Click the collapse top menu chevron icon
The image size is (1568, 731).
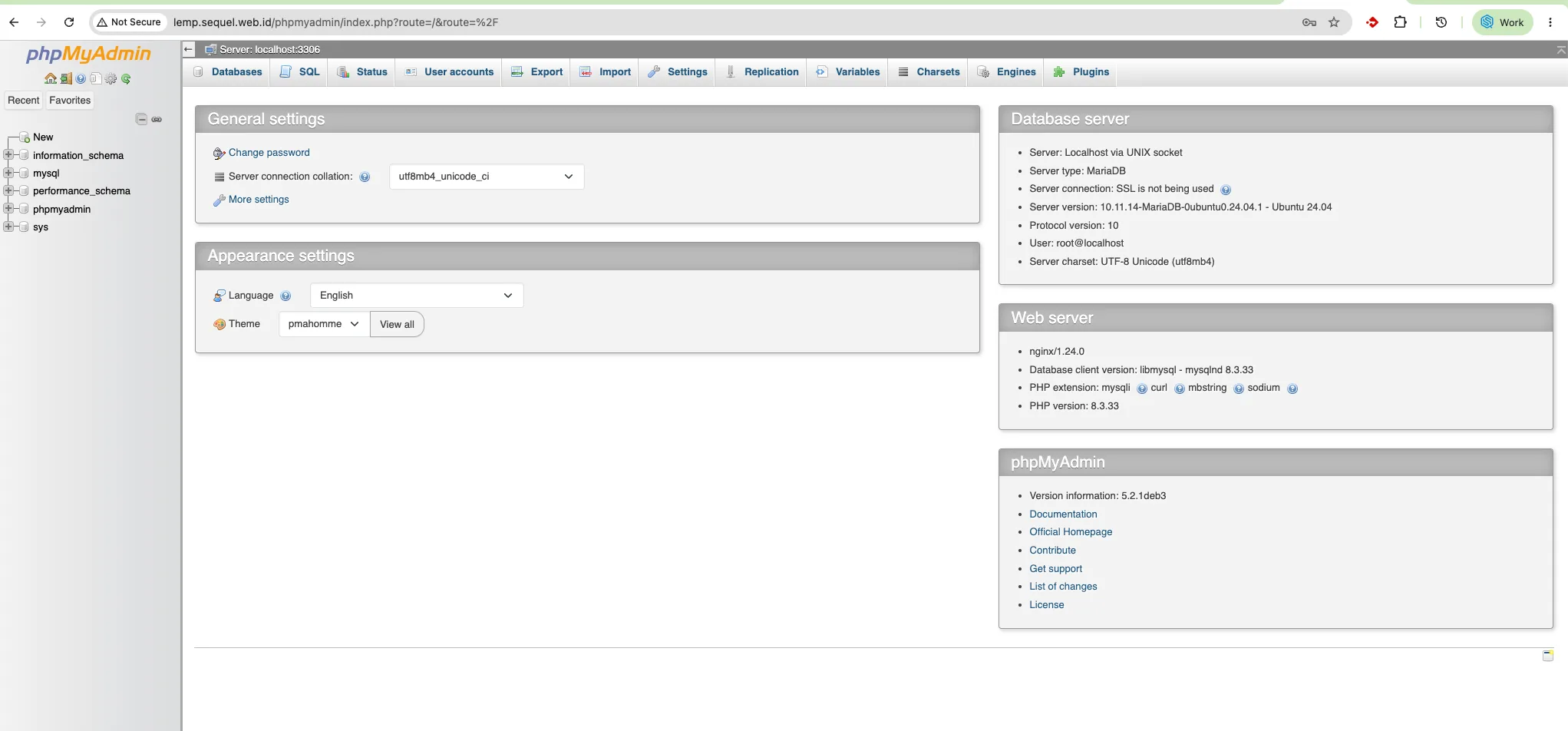pyautogui.click(x=1561, y=50)
